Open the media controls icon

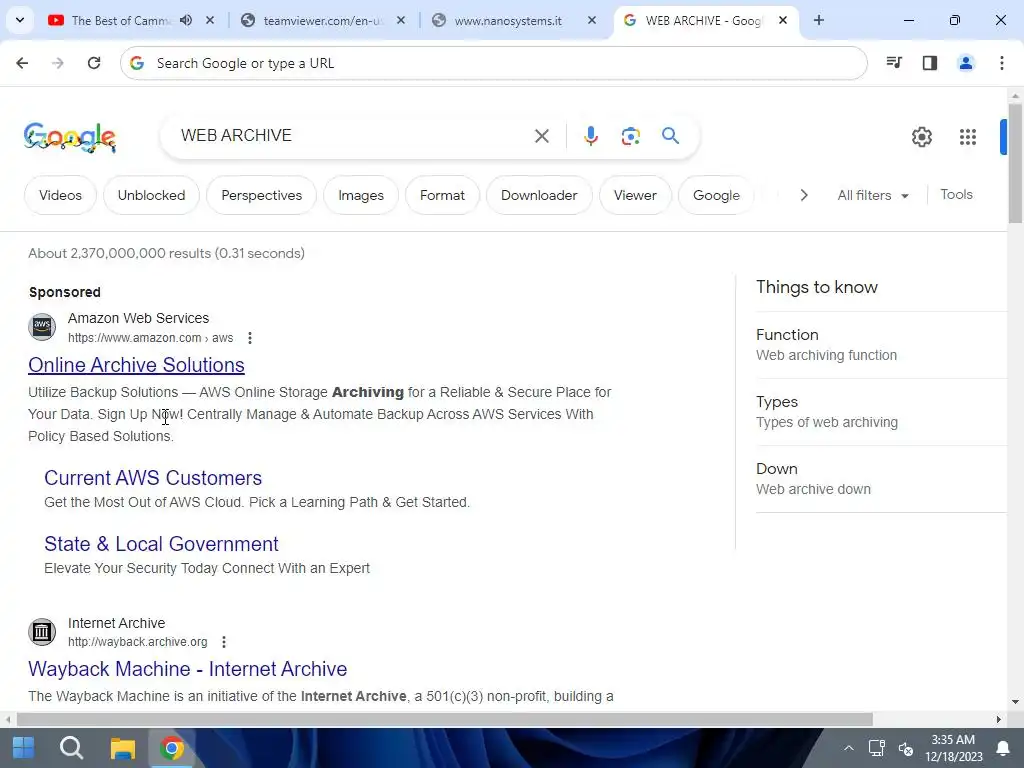click(894, 63)
